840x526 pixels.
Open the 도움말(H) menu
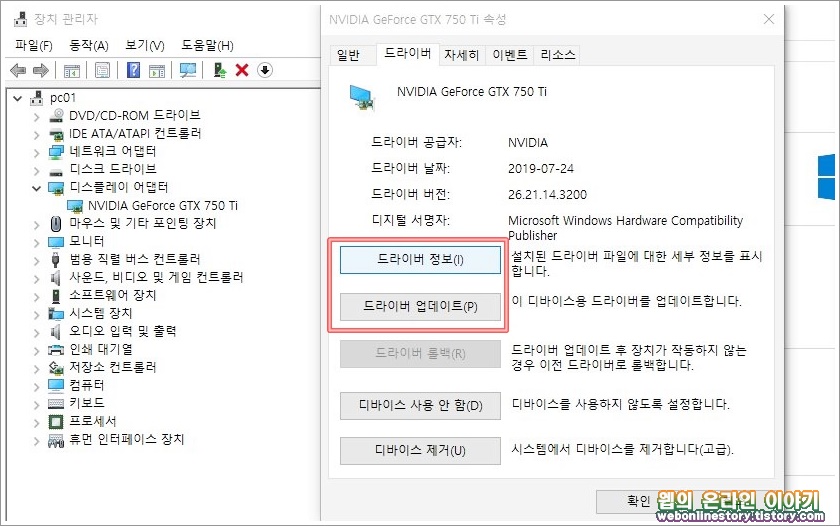tap(207, 45)
